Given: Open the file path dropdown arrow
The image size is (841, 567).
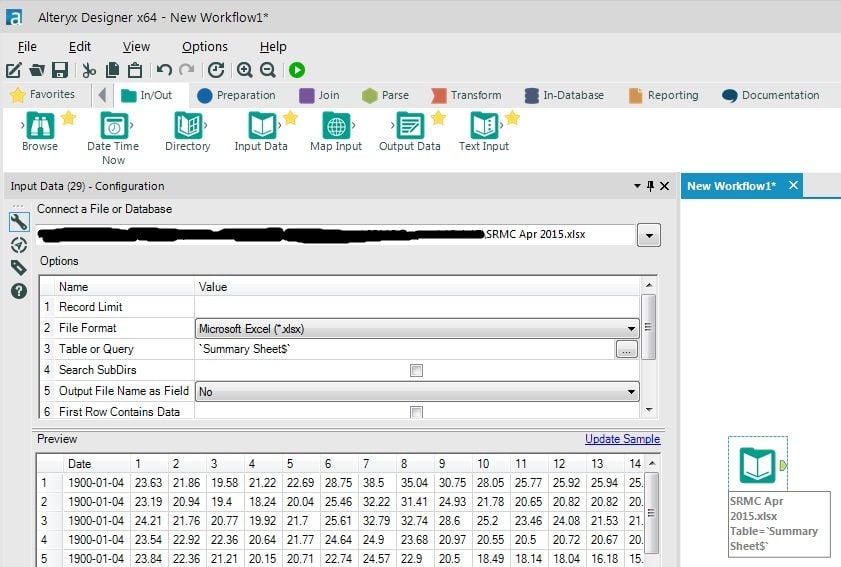Looking at the screenshot, I should (649, 235).
